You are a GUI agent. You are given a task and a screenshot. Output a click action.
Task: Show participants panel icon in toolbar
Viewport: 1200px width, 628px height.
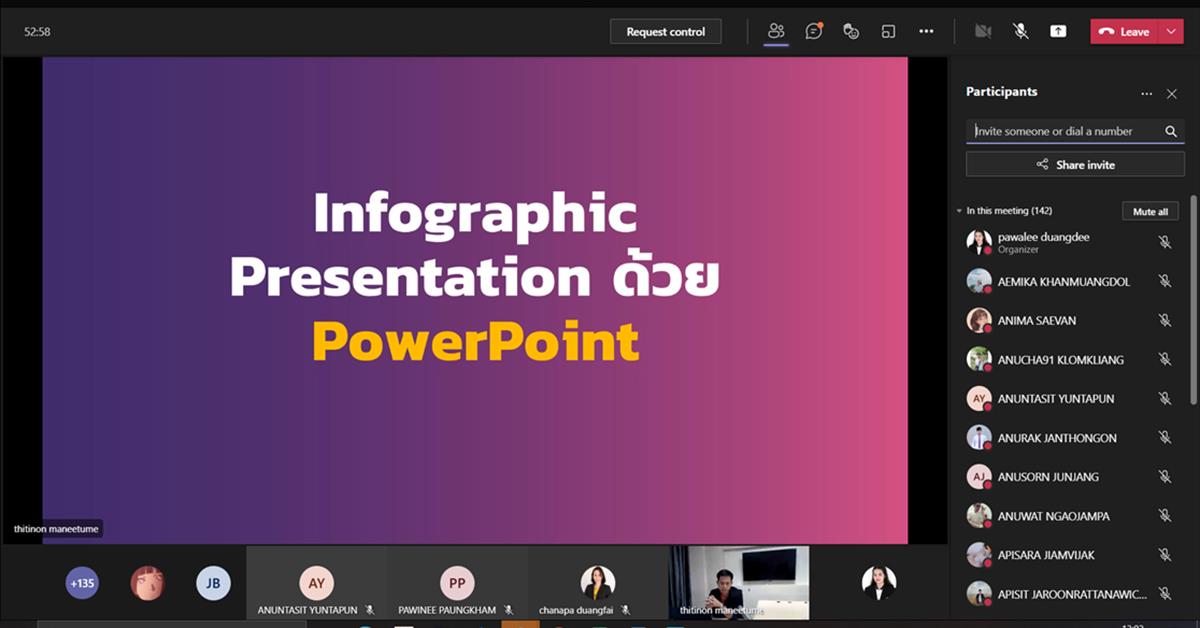point(776,31)
